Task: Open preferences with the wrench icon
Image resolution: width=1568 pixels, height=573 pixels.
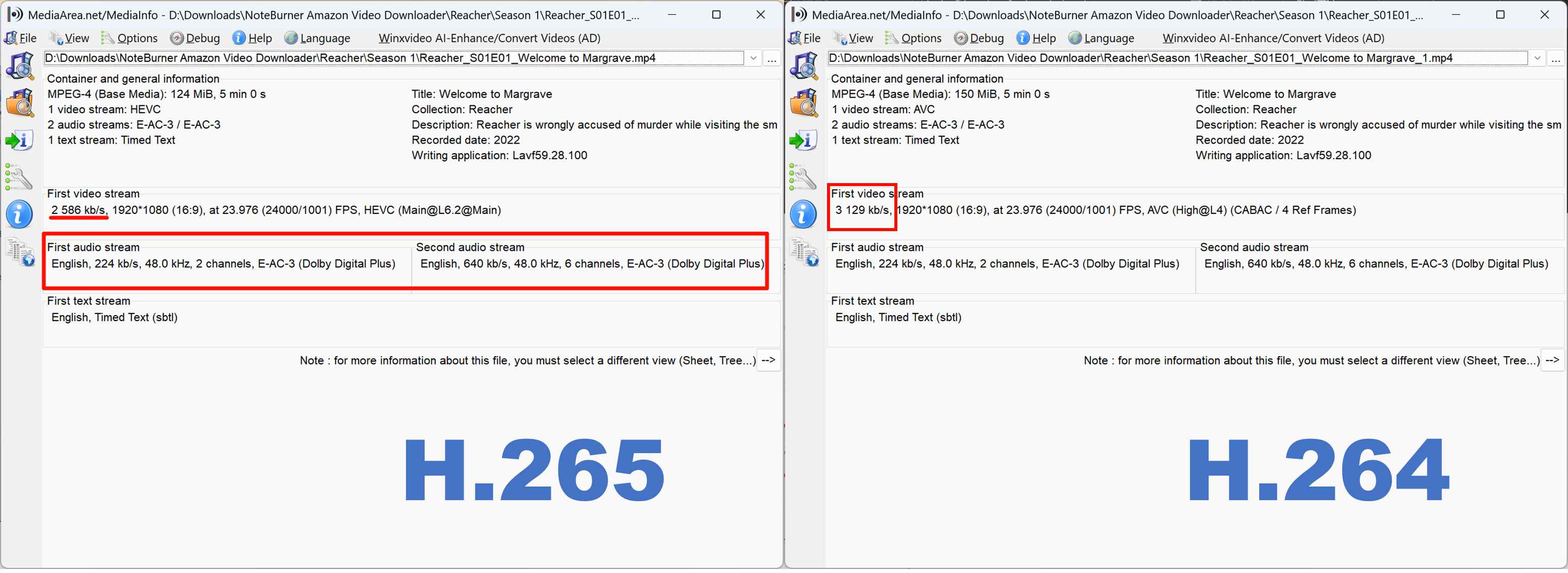Action: pos(20,178)
